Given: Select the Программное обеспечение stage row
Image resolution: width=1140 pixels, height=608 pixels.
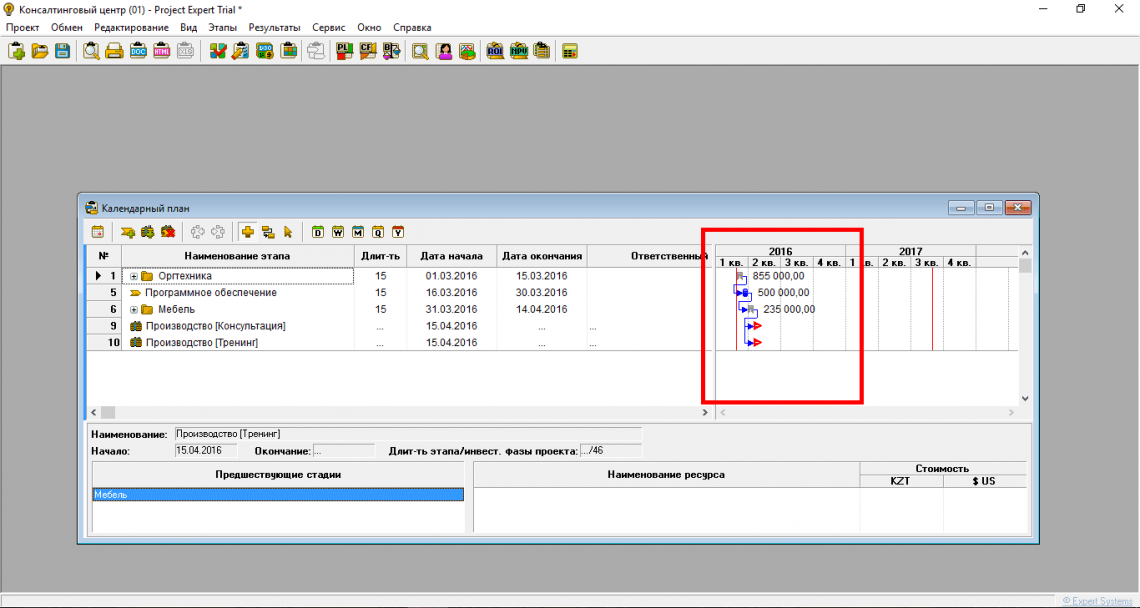Looking at the screenshot, I should (x=210, y=293).
